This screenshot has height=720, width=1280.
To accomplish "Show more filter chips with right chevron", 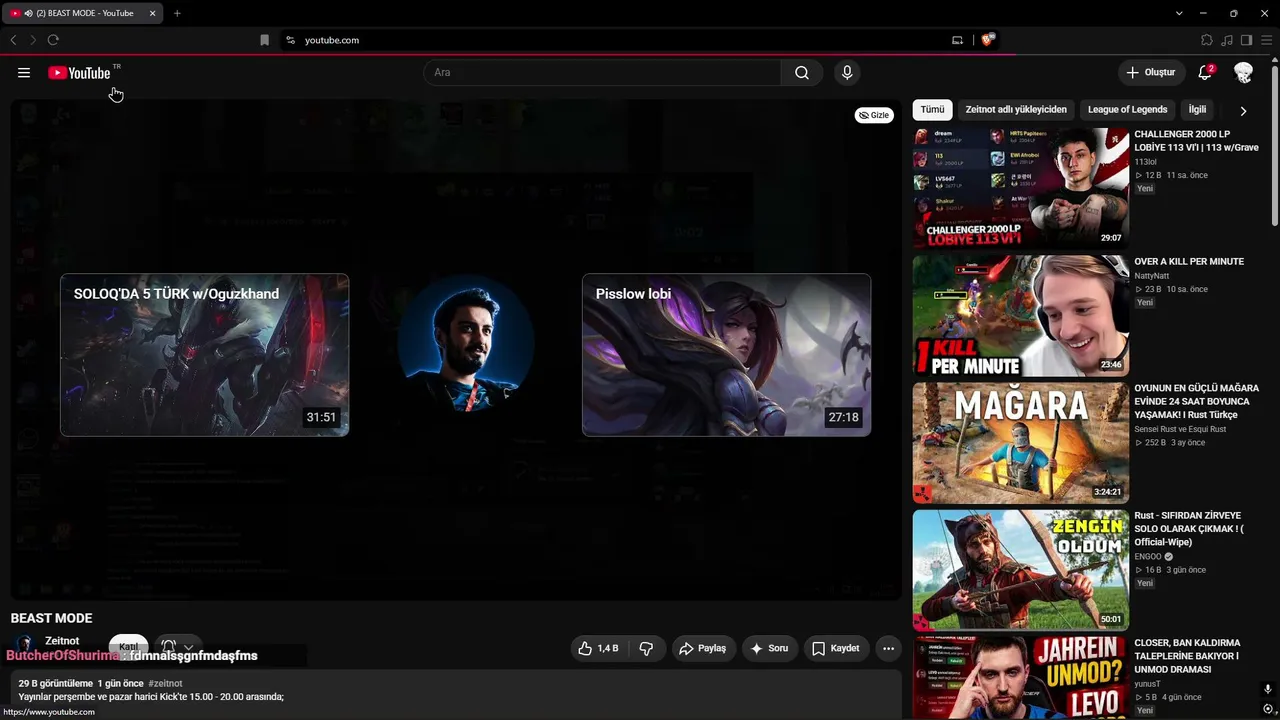I will click(x=1243, y=111).
